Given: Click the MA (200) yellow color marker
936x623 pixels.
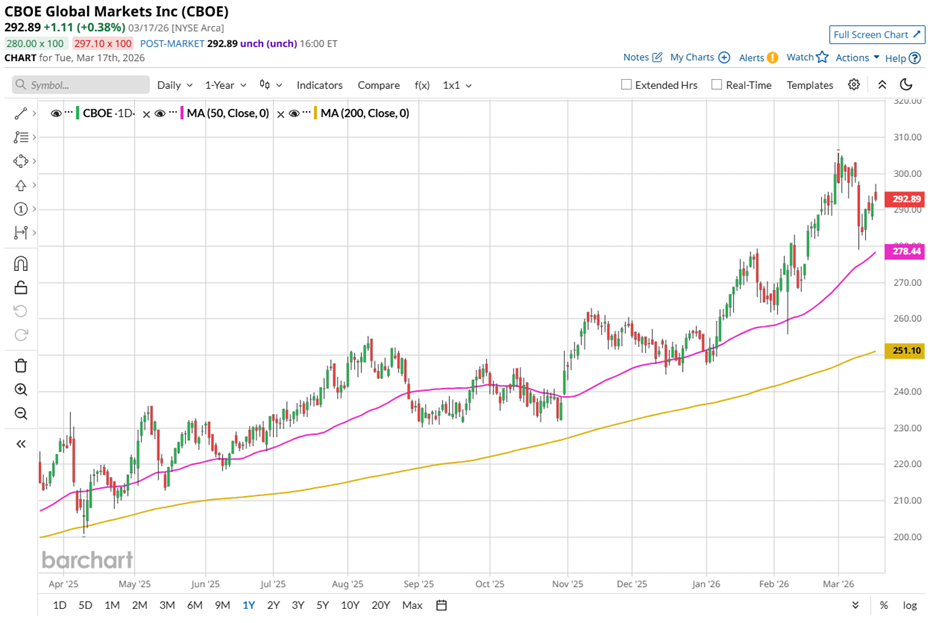Looking at the screenshot, I should (317, 114).
